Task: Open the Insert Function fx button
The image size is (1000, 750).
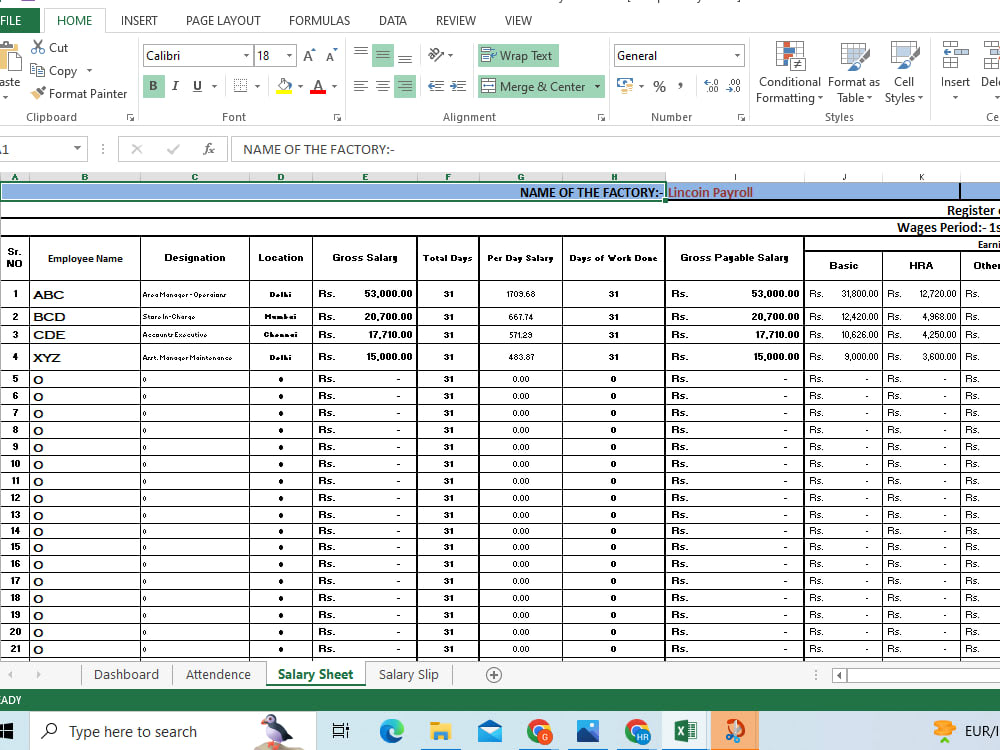Action: pos(209,149)
